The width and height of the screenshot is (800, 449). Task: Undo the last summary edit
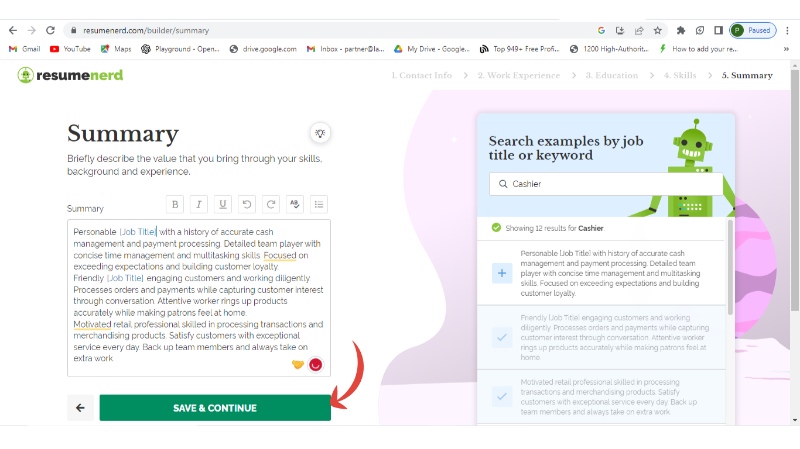pos(247,204)
